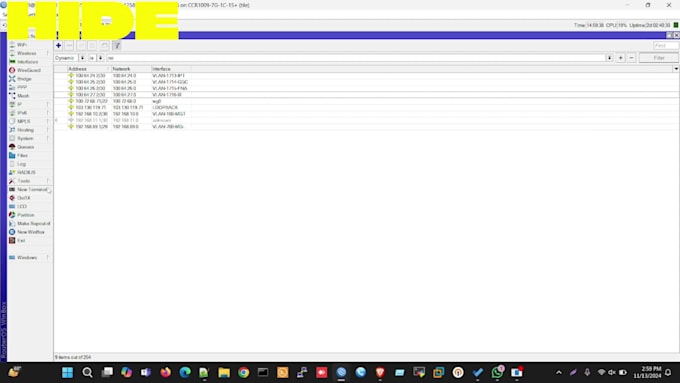The image size is (680, 383).
Task: Open the taskbar Search icon
Action: (87, 373)
